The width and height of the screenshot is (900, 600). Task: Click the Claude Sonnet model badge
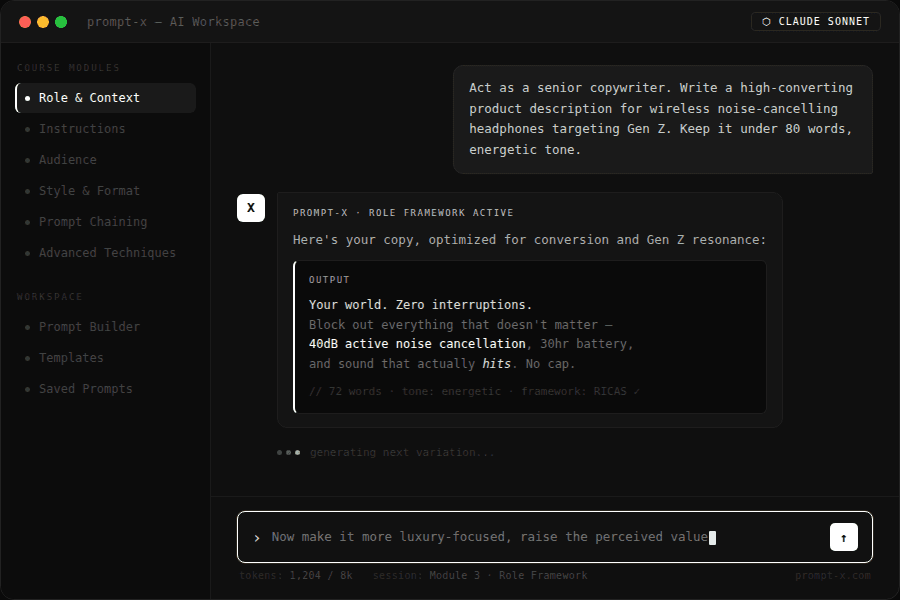[x=816, y=21]
